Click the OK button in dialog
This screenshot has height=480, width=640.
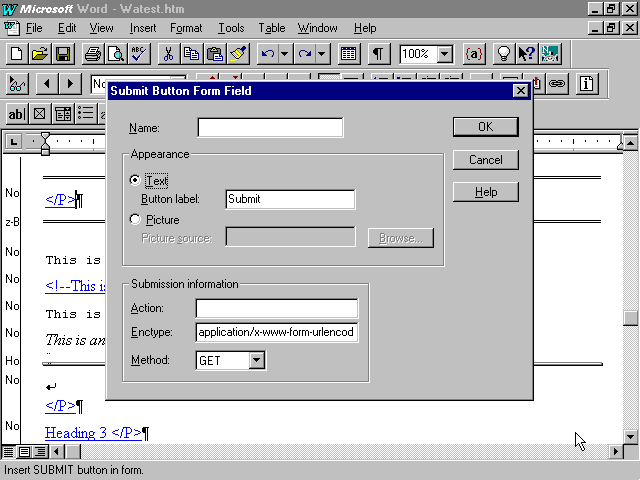pyautogui.click(x=485, y=127)
